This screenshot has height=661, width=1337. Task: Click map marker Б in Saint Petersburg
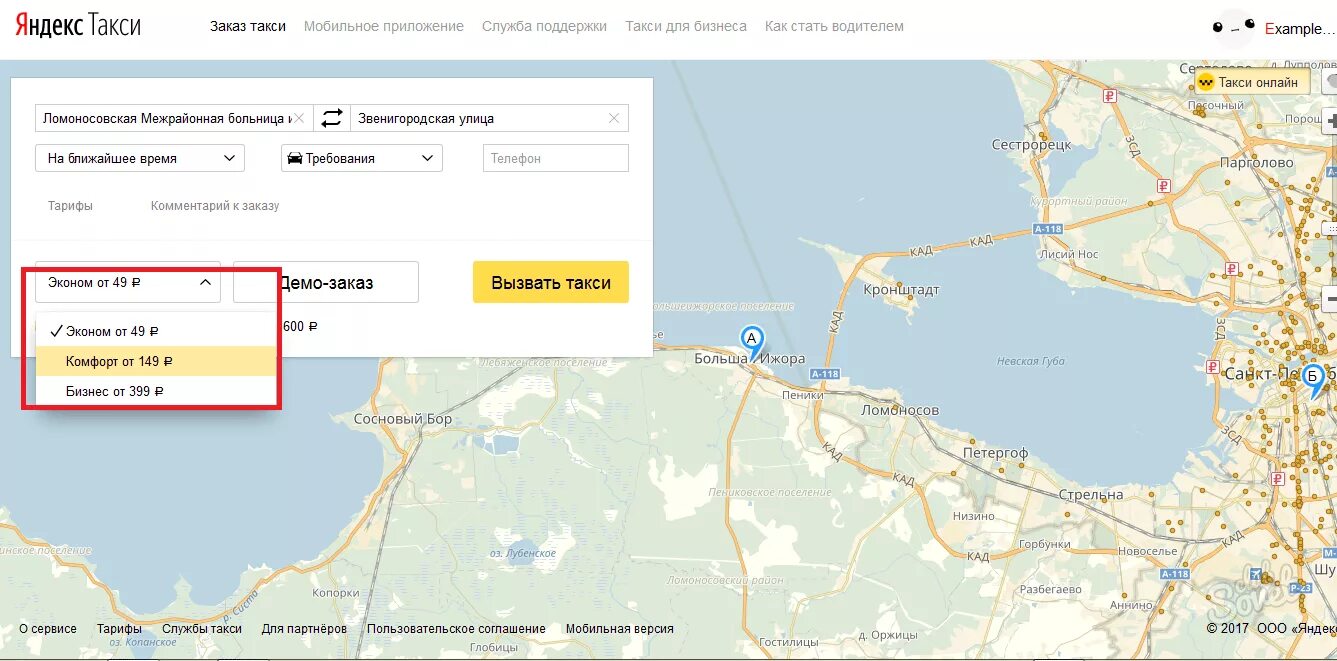1315,381
